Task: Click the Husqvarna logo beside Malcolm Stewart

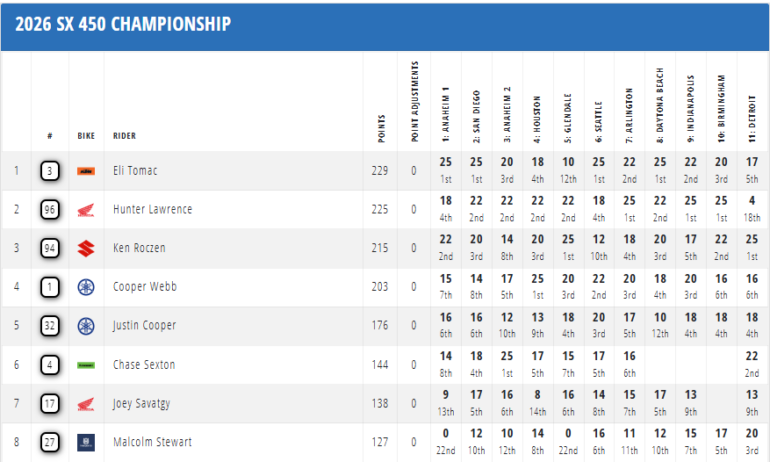Action: point(85,442)
